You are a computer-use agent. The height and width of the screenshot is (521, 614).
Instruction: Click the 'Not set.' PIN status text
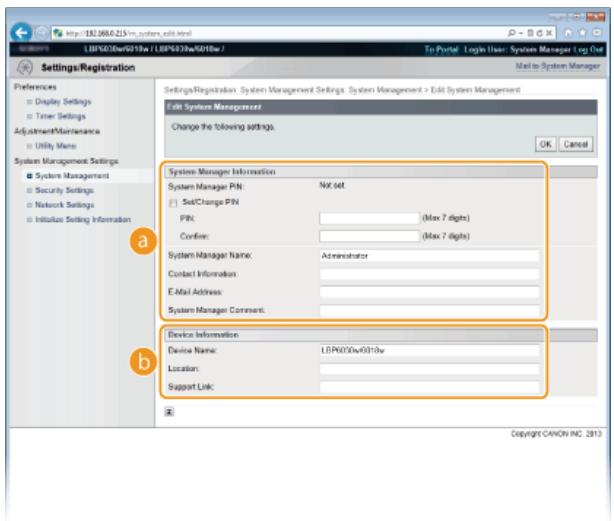[332, 186]
